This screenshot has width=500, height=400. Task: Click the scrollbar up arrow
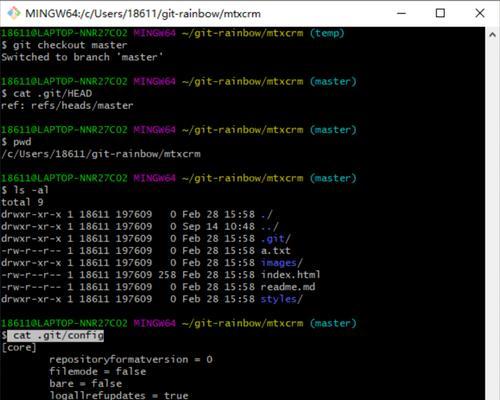click(x=492, y=35)
